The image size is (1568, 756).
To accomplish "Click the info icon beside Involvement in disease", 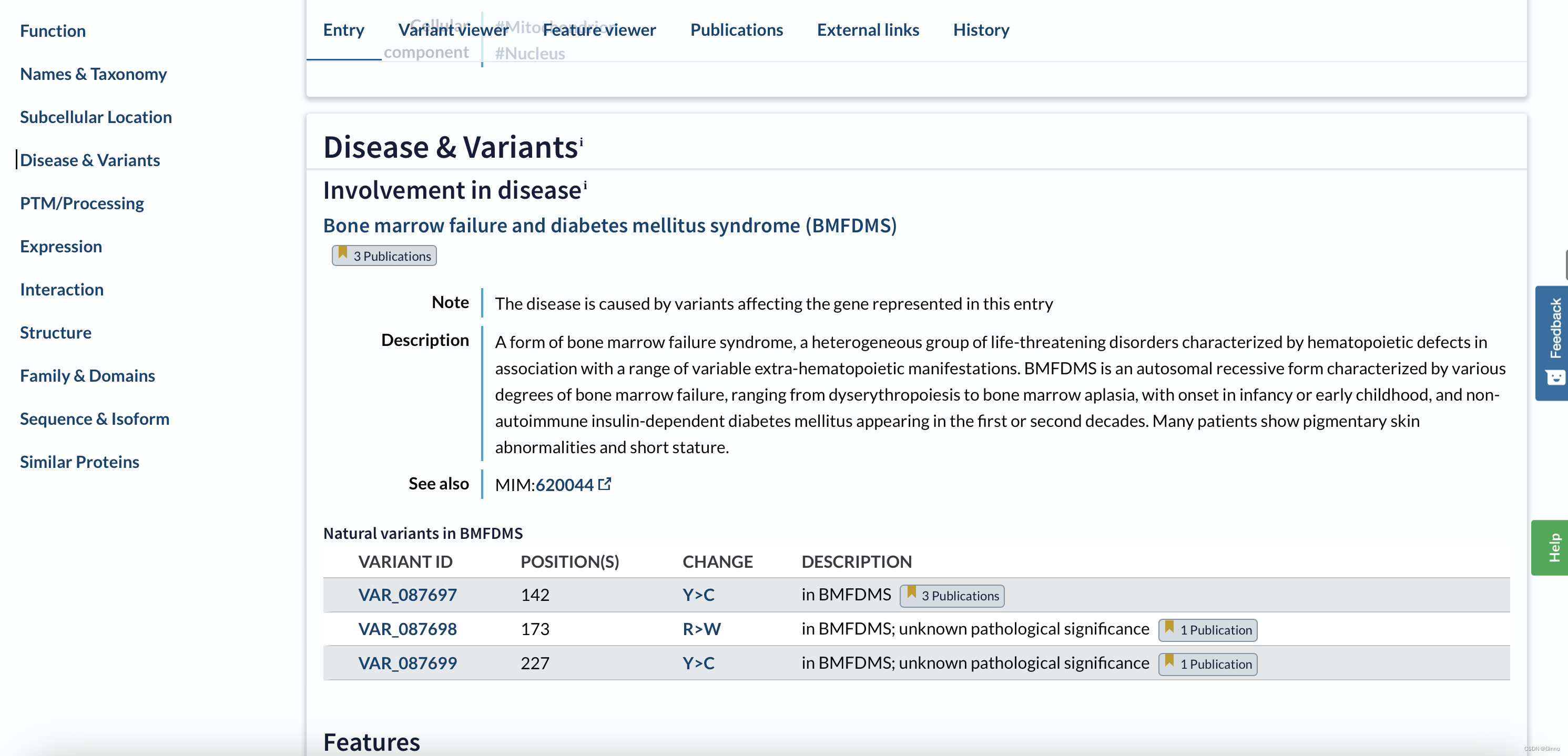I will pos(585,185).
